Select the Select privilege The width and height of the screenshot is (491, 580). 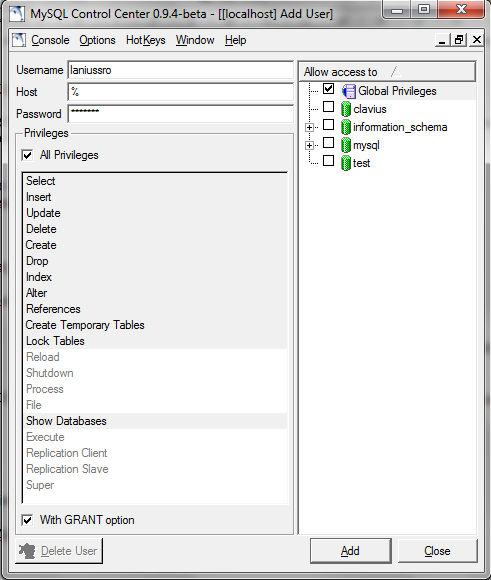(x=155, y=181)
